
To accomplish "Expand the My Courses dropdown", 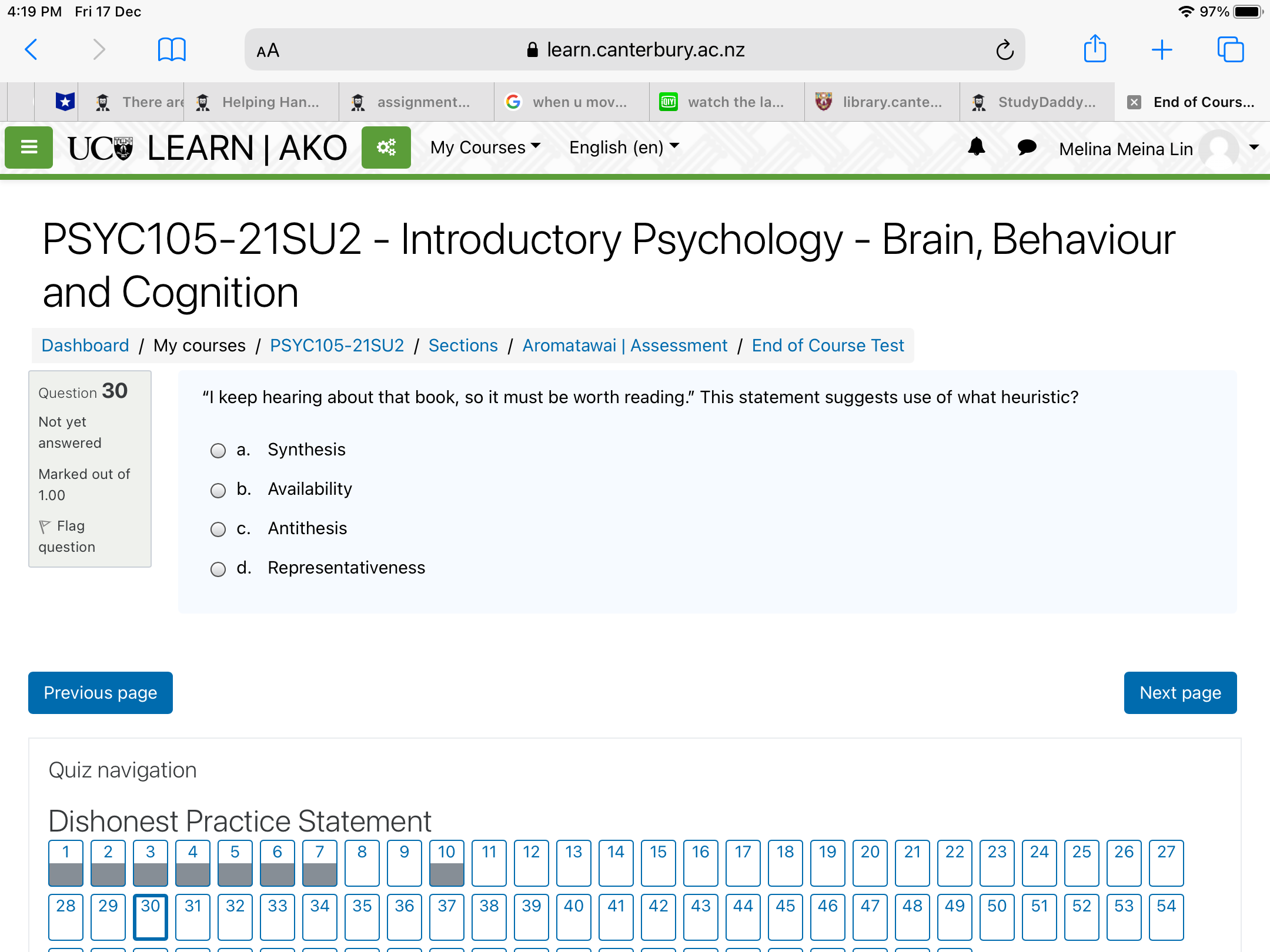I will click(x=485, y=147).
